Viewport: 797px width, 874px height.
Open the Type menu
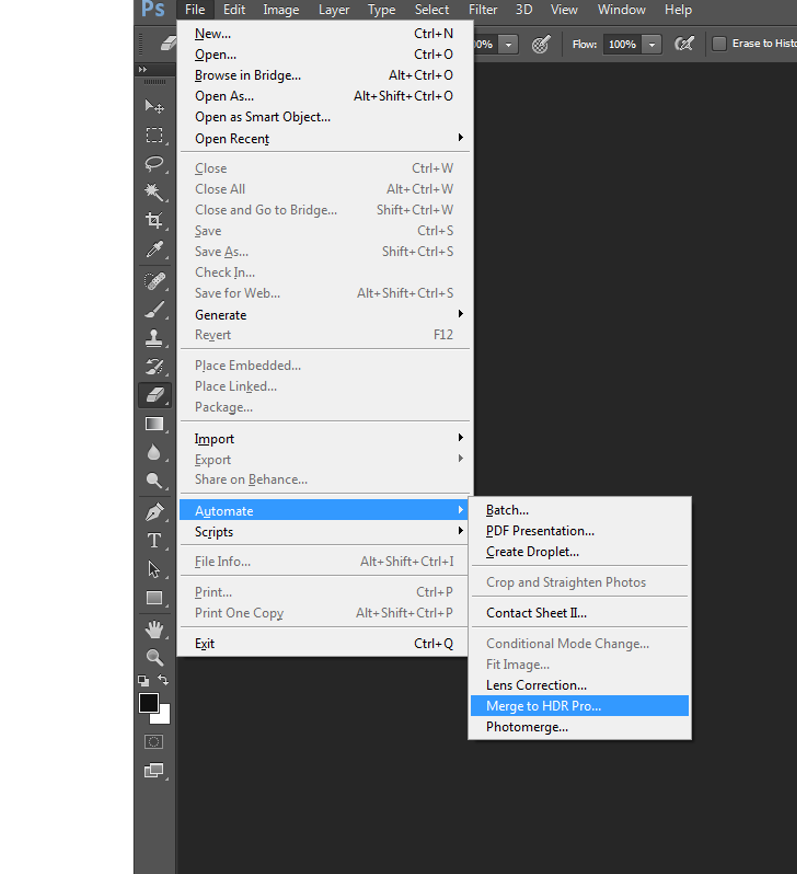pyautogui.click(x=381, y=9)
